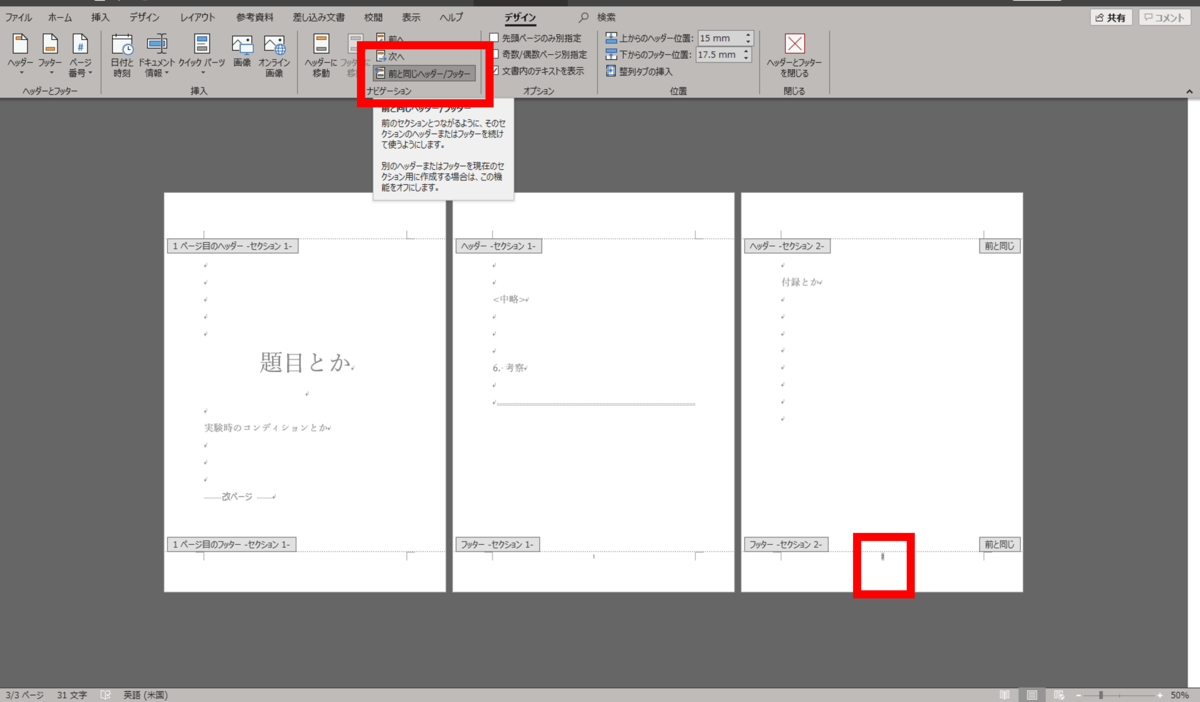The image size is (1200, 702).
Task: Insert a picture with 画像 icon
Action: 242,52
